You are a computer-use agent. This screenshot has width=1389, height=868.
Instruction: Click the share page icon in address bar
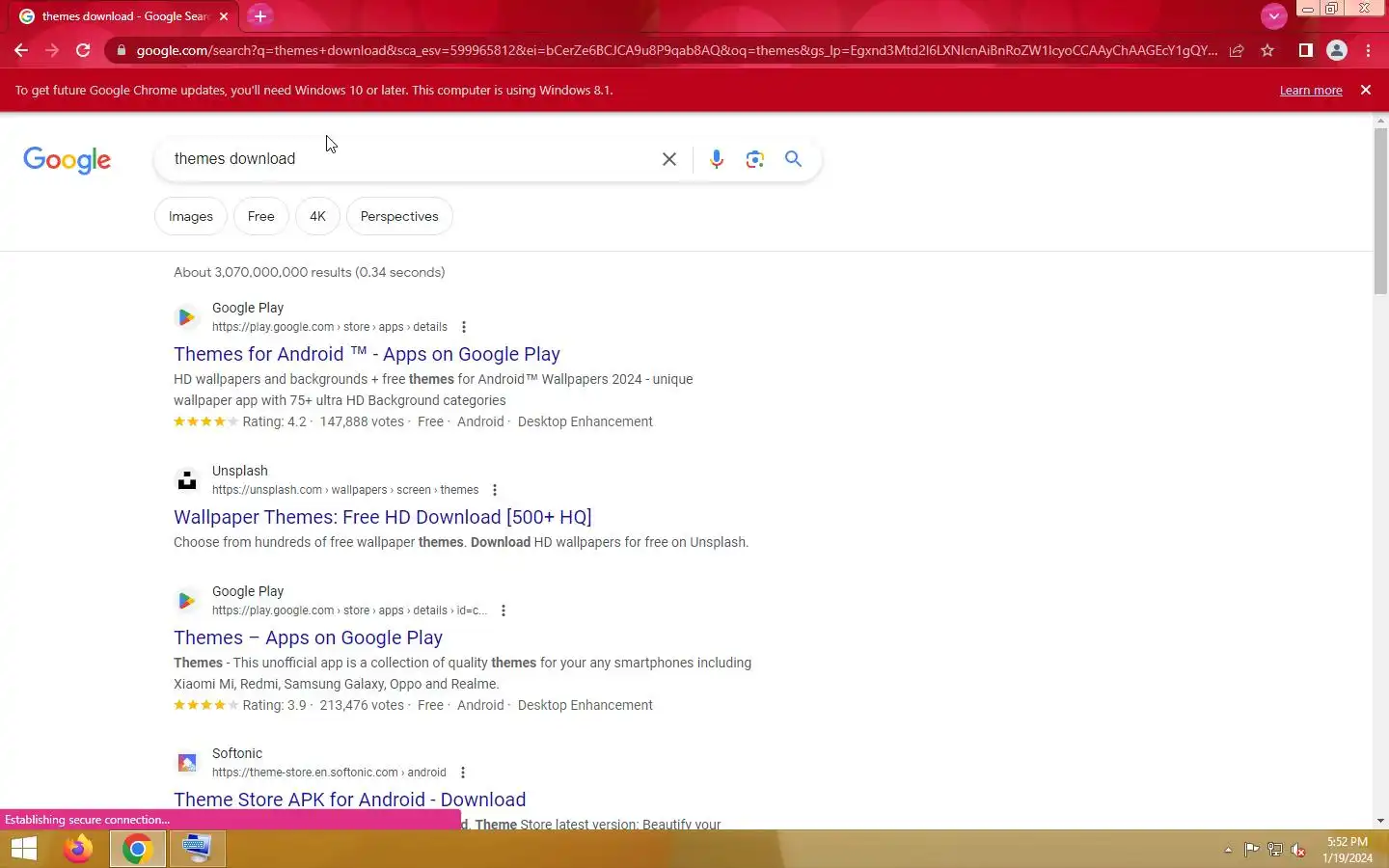point(1237,50)
